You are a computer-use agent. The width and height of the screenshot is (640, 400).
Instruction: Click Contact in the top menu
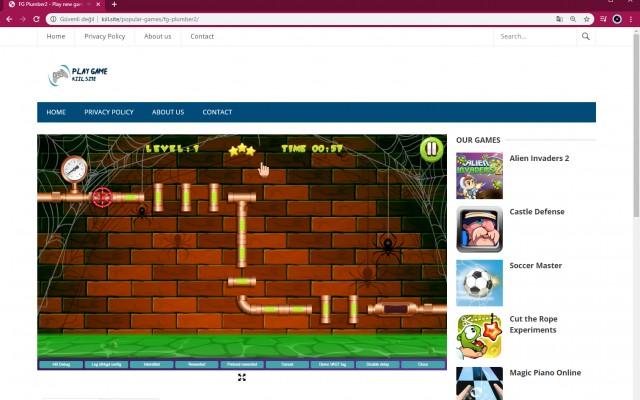click(202, 36)
